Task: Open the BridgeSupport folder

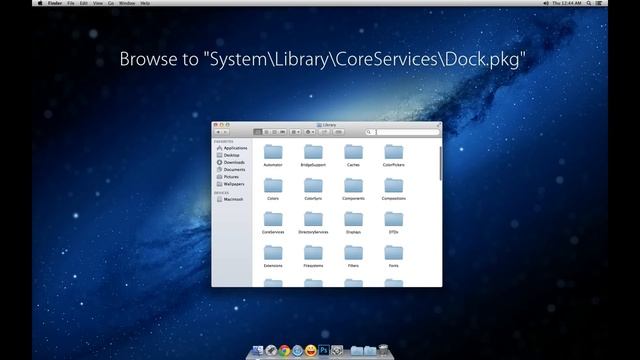Action: coord(313,152)
